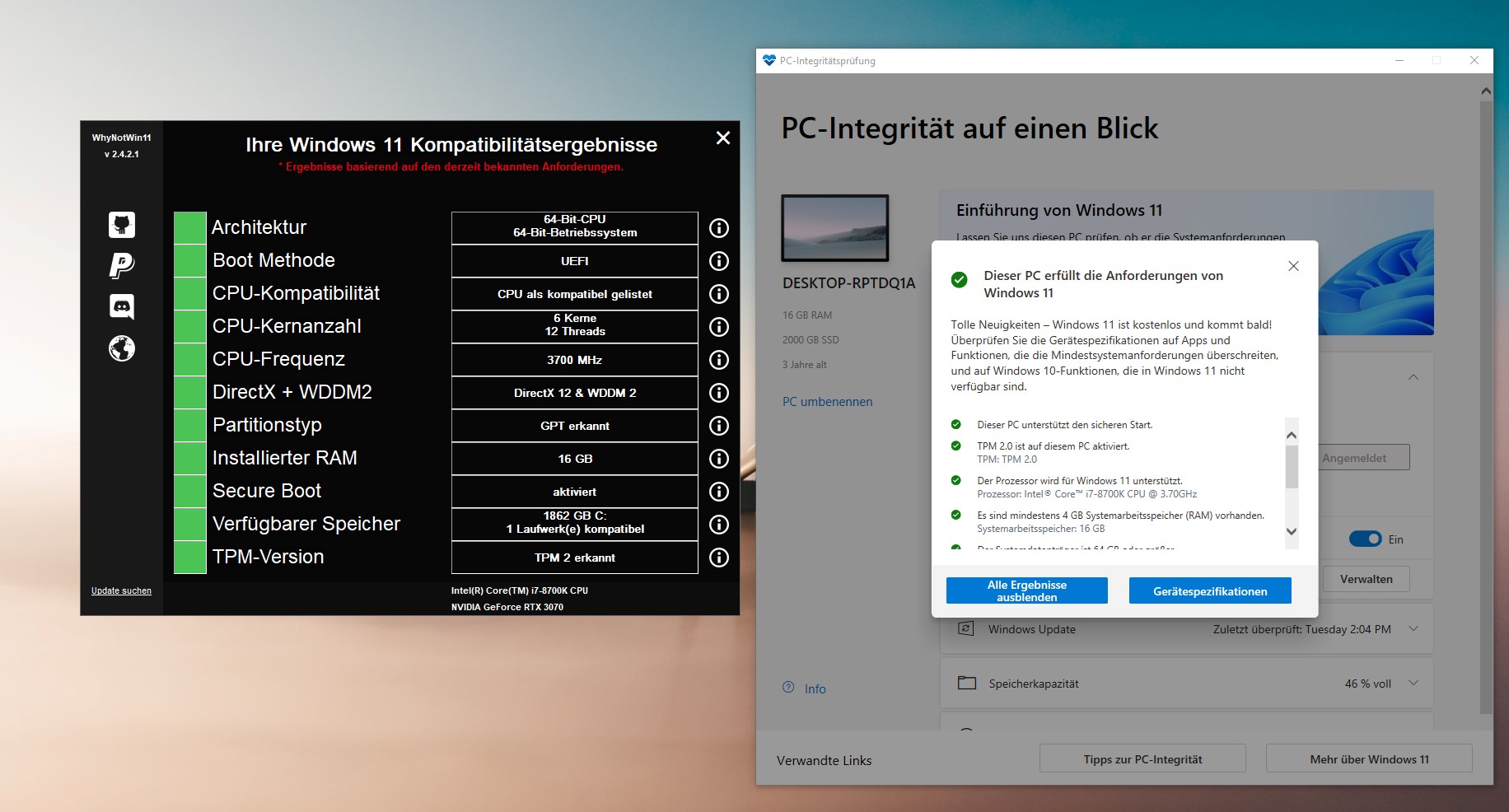The width and height of the screenshot is (1509, 812).
Task: Open the website globe icon in WhyNotWin11
Action: click(x=122, y=348)
